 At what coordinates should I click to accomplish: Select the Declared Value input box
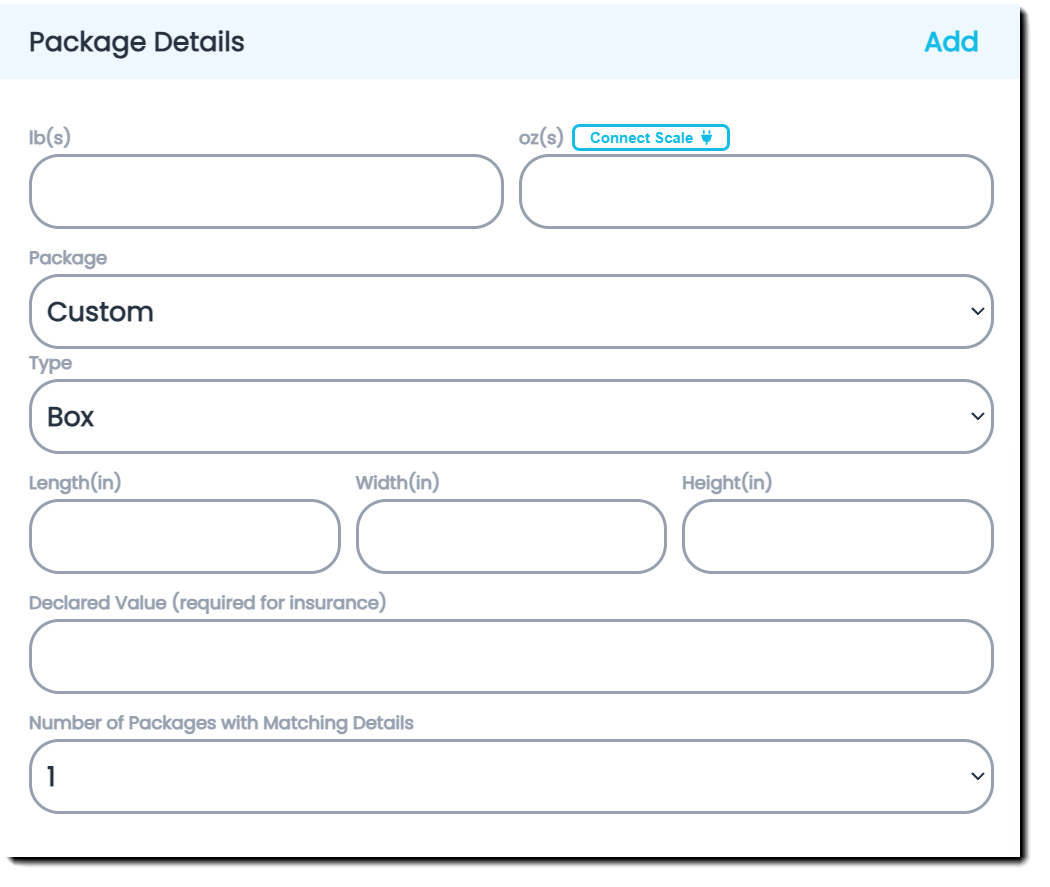(511, 657)
